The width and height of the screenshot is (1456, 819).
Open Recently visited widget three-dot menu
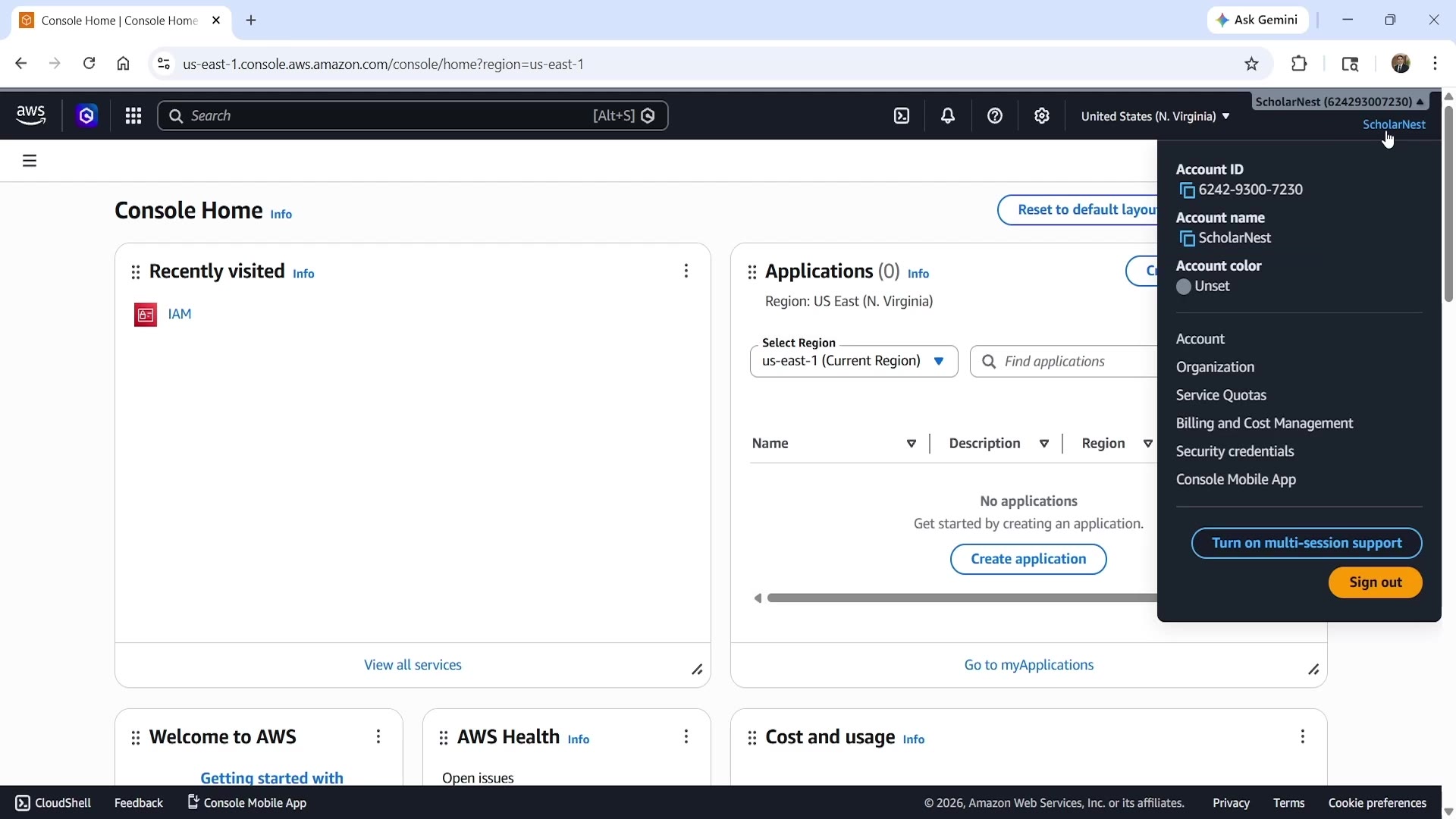pos(686,271)
